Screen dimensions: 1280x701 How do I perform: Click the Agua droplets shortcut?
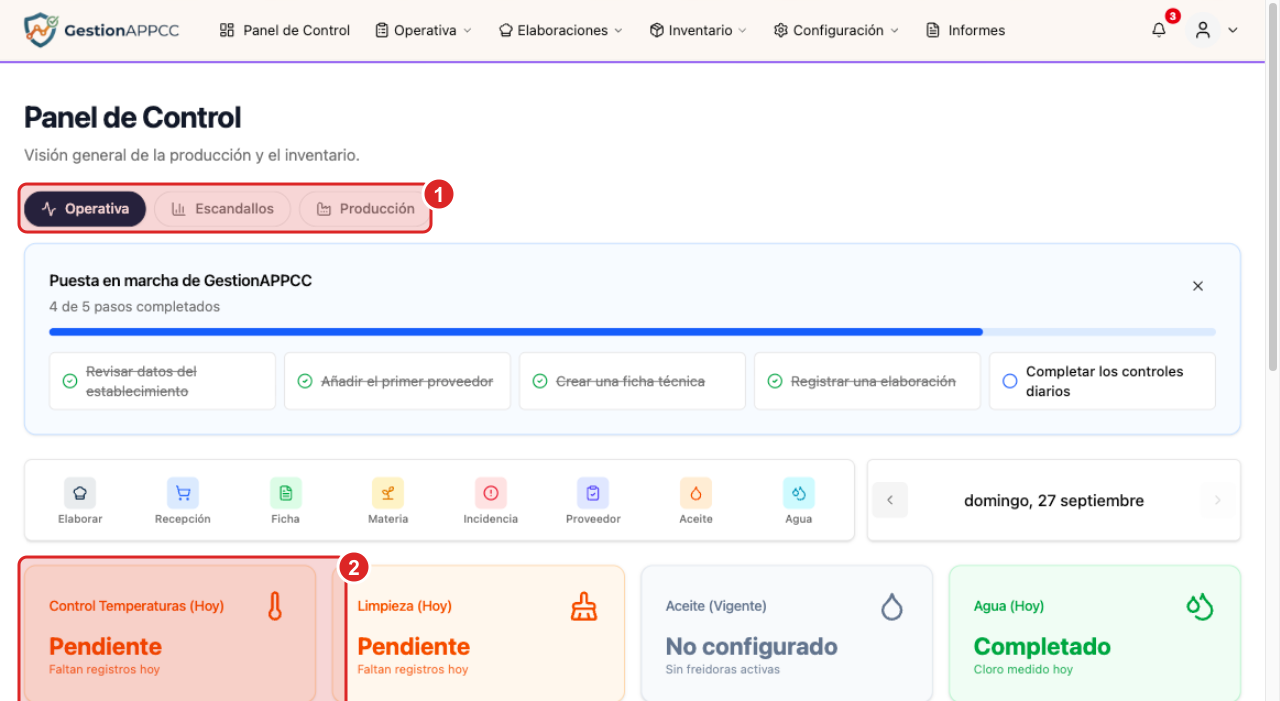799,493
